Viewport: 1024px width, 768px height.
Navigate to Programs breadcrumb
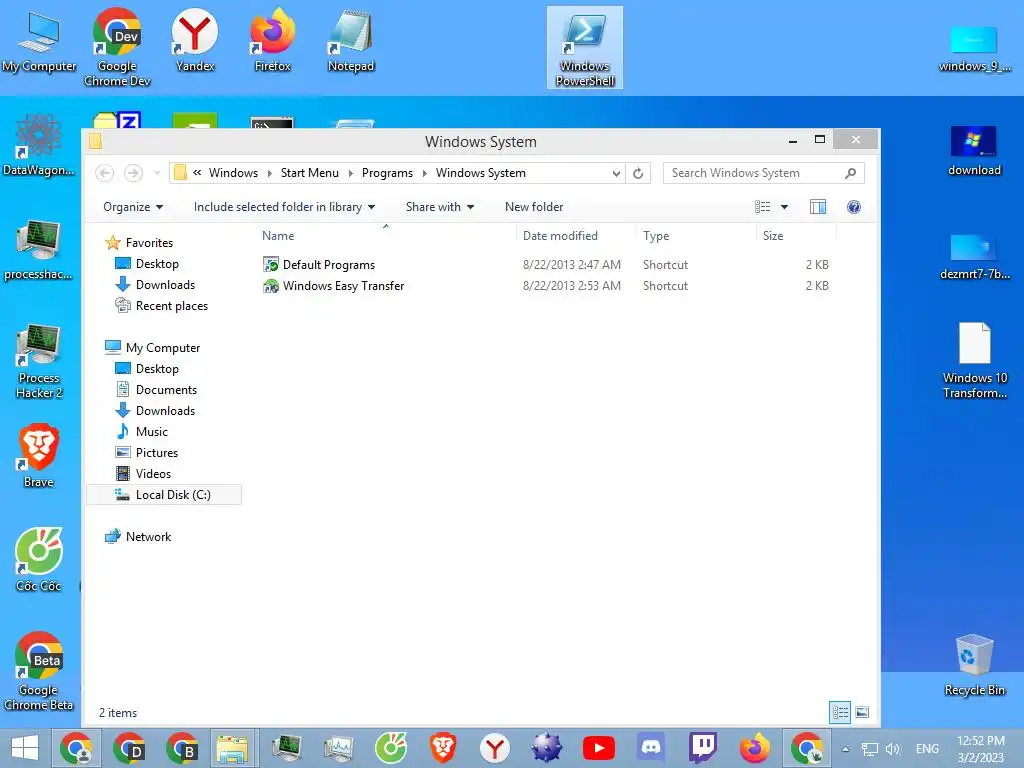[x=387, y=173]
